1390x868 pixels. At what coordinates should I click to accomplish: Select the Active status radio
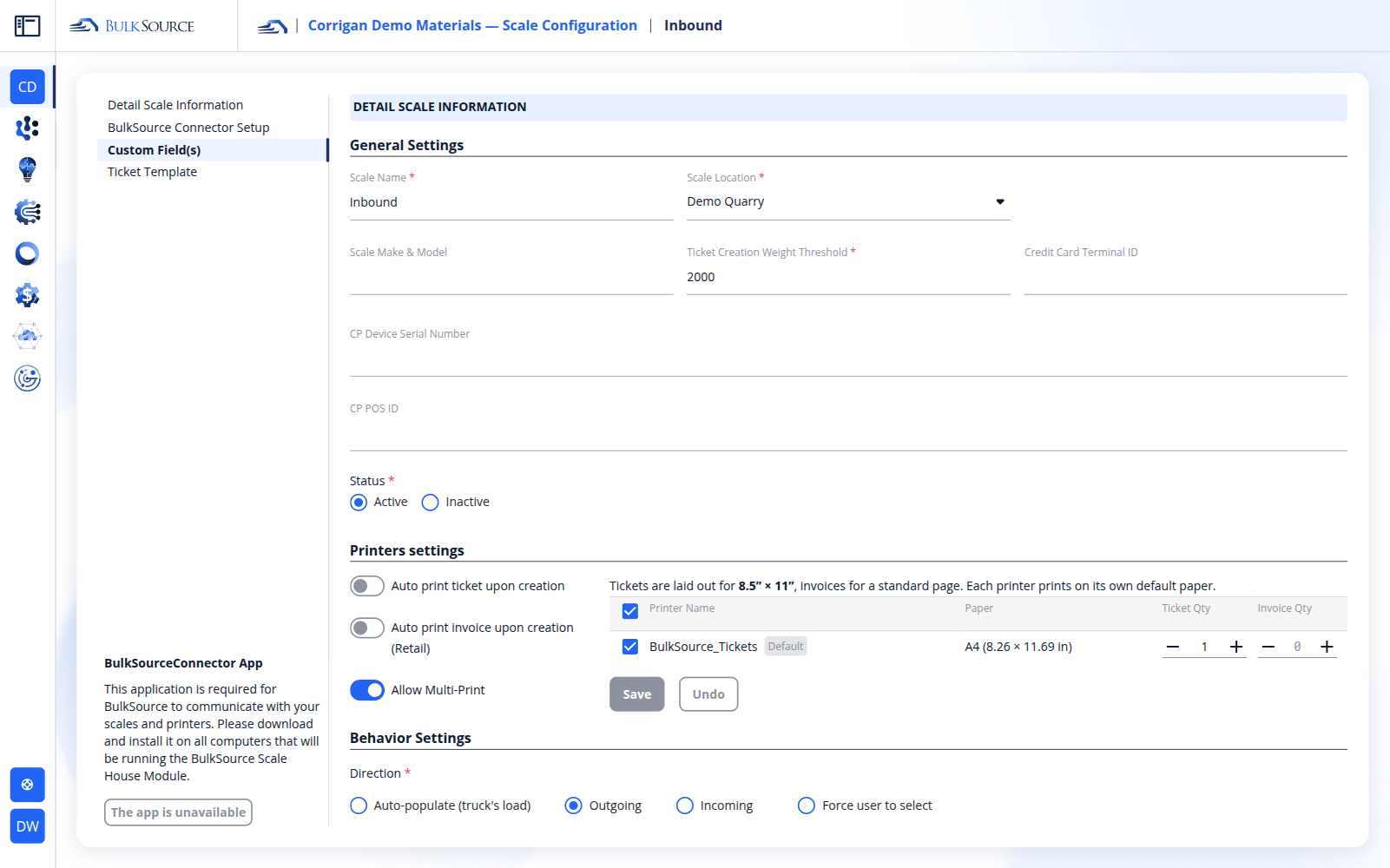click(359, 503)
